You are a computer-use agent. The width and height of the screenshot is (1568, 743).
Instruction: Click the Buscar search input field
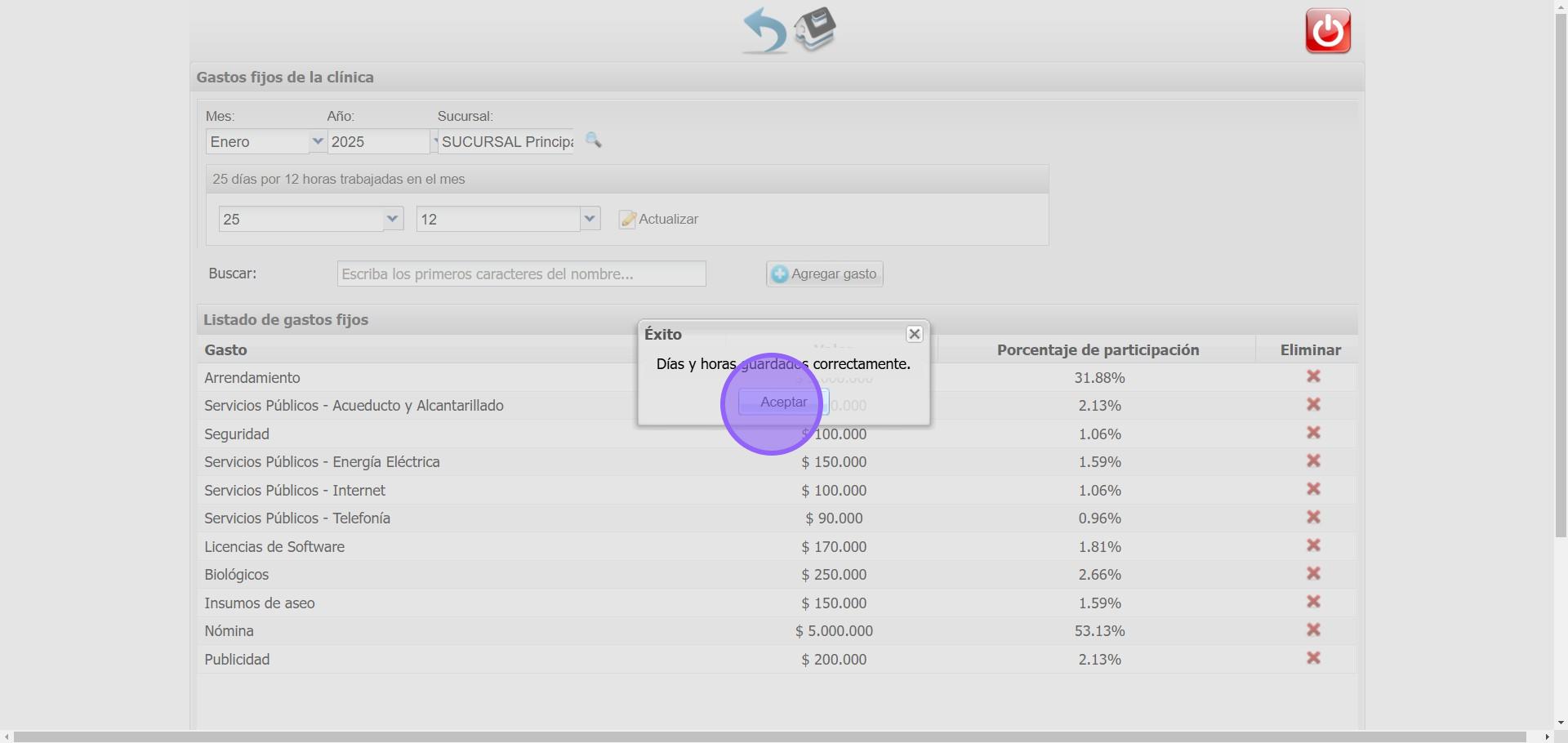[521, 274]
